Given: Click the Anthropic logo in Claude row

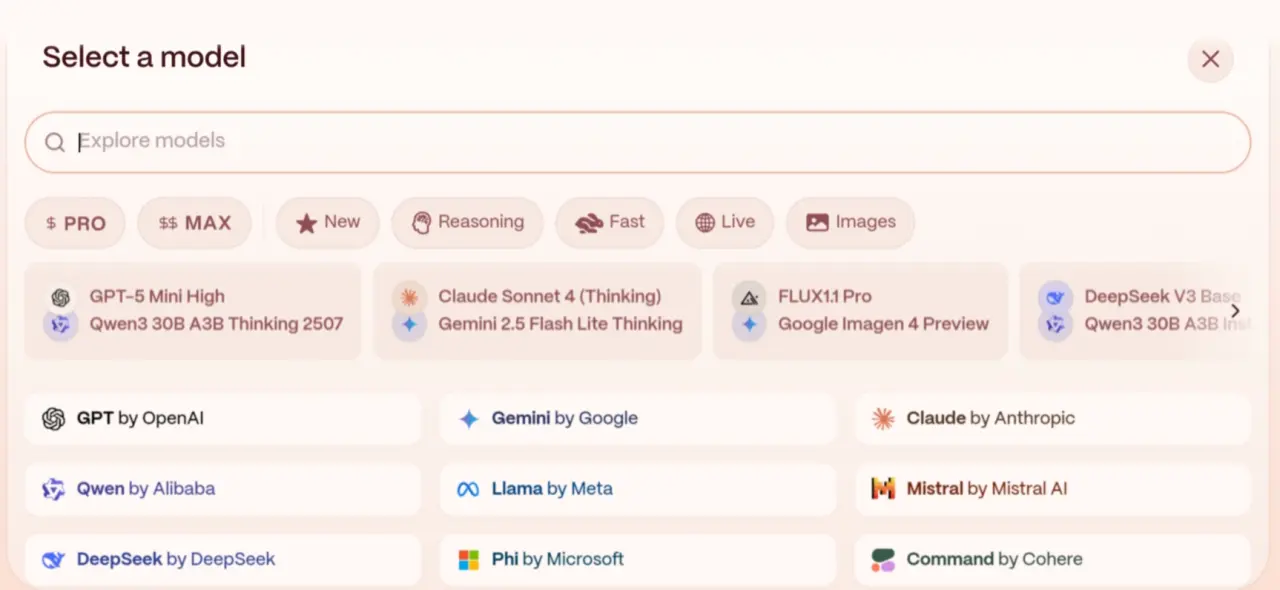Looking at the screenshot, I should point(882,419).
